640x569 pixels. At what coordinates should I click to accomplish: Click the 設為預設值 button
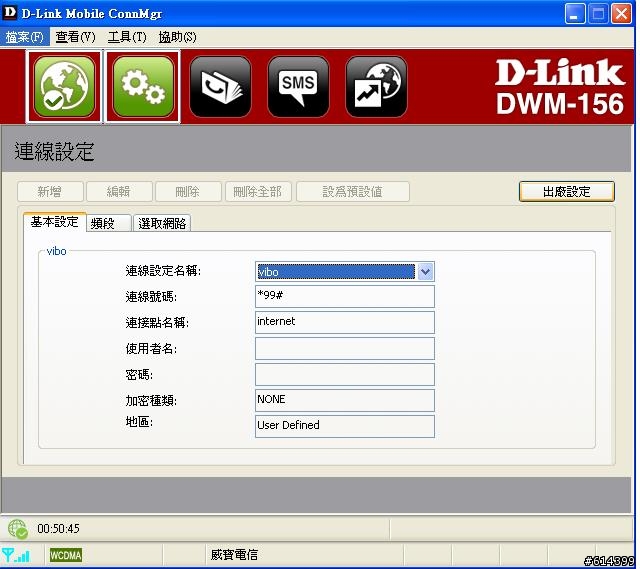pos(353,191)
